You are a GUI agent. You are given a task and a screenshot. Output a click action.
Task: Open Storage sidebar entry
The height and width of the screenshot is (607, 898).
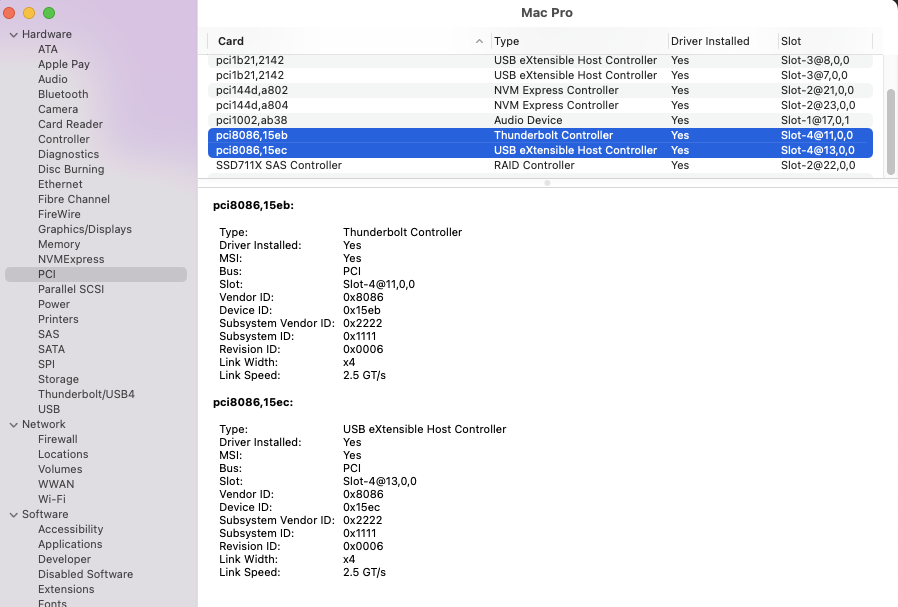(58, 379)
